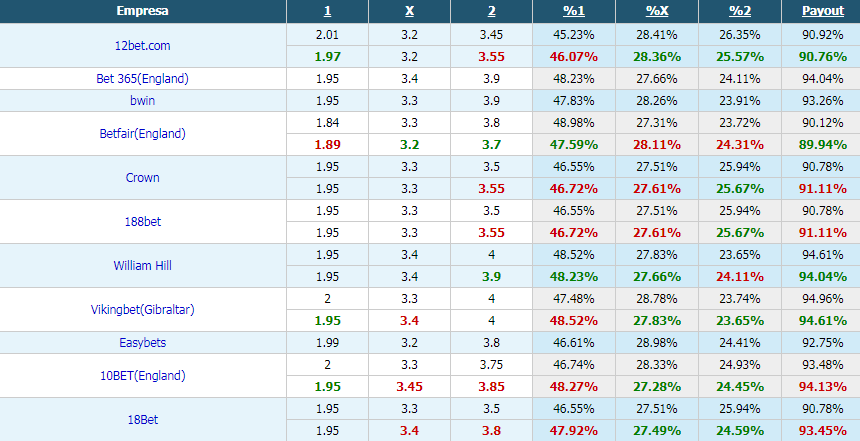Viewport: 860px width, 441px height.
Task: Select Betfair current home odds 1.89
Action: (327, 144)
